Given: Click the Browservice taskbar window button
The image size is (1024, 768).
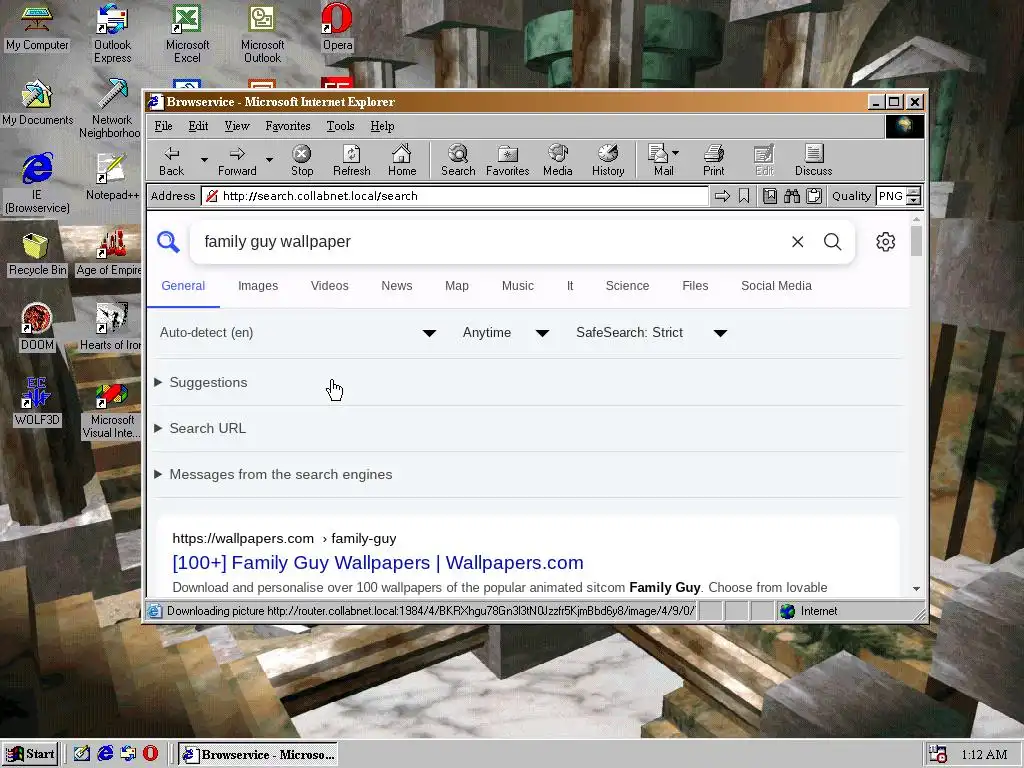Looking at the screenshot, I should (259, 754).
